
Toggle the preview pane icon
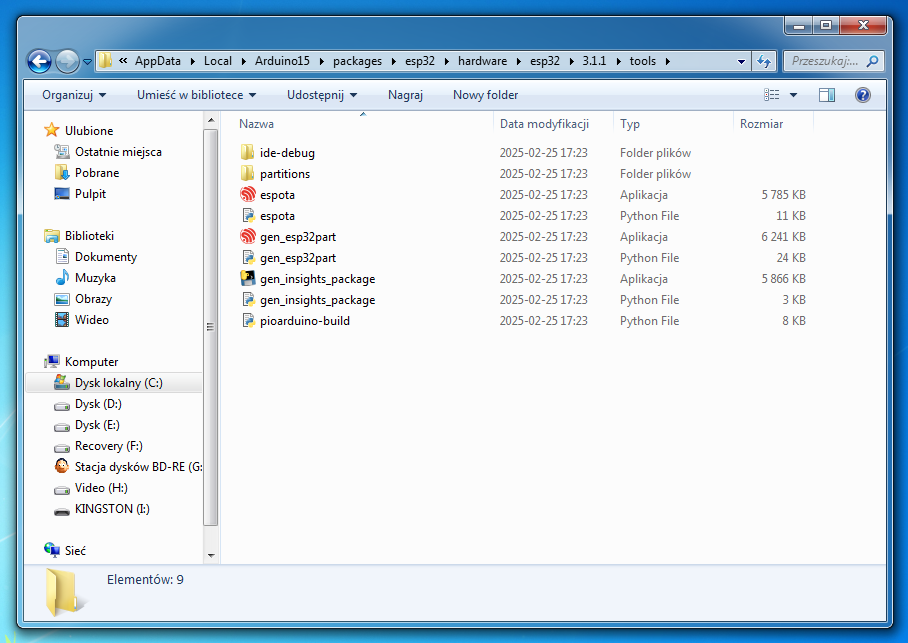[826, 95]
